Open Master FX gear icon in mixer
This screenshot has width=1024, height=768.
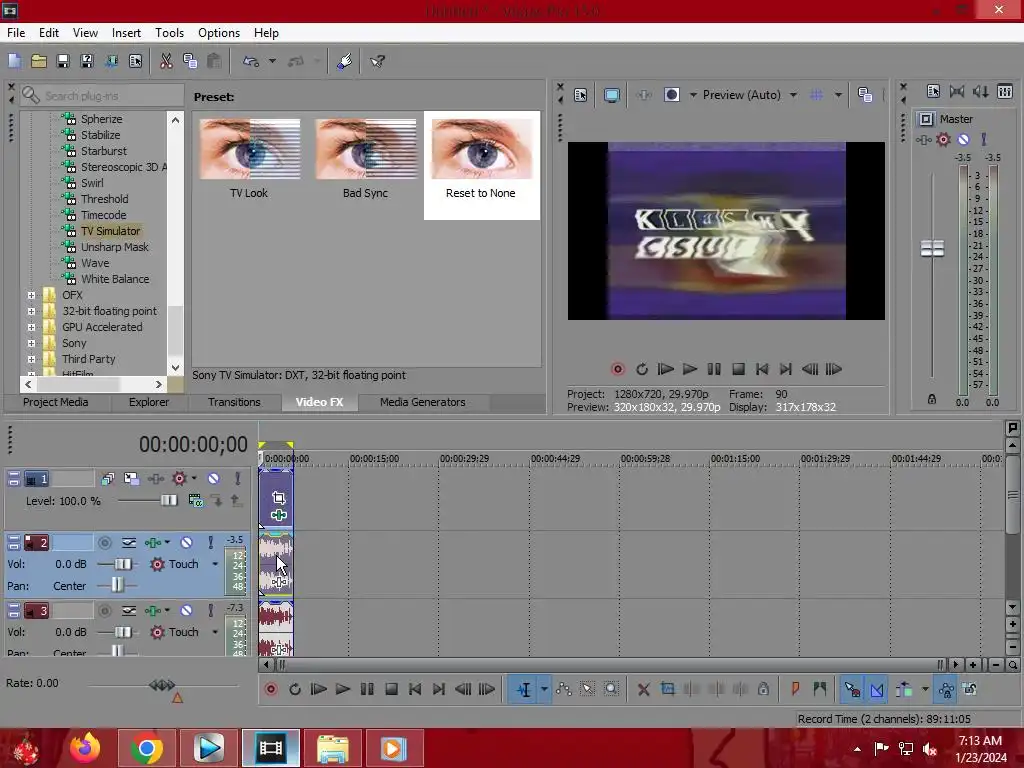pyautogui.click(x=943, y=139)
